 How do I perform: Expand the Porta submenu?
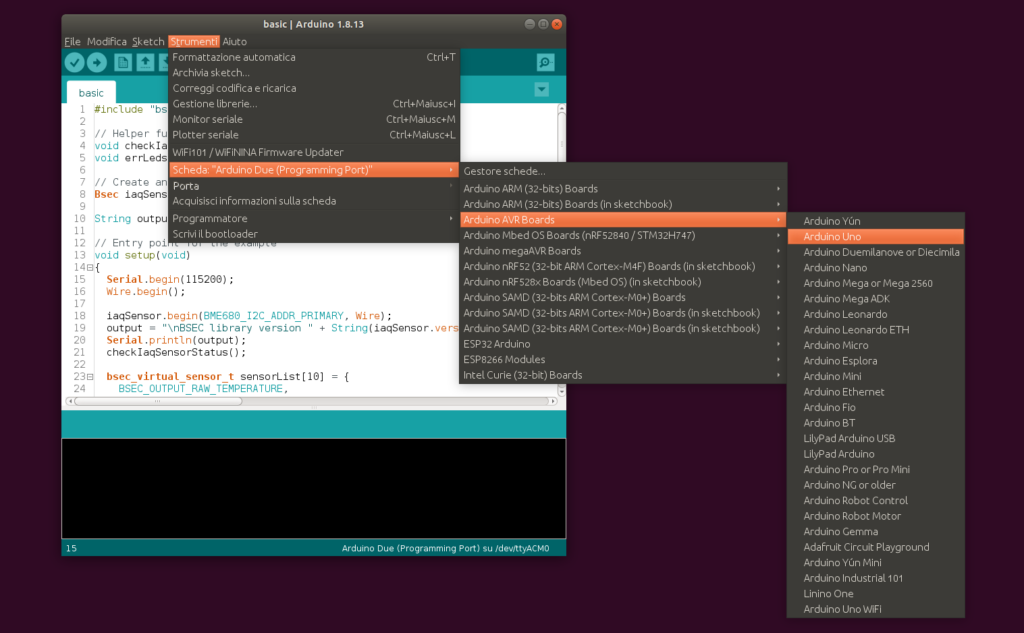pyautogui.click(x=313, y=186)
